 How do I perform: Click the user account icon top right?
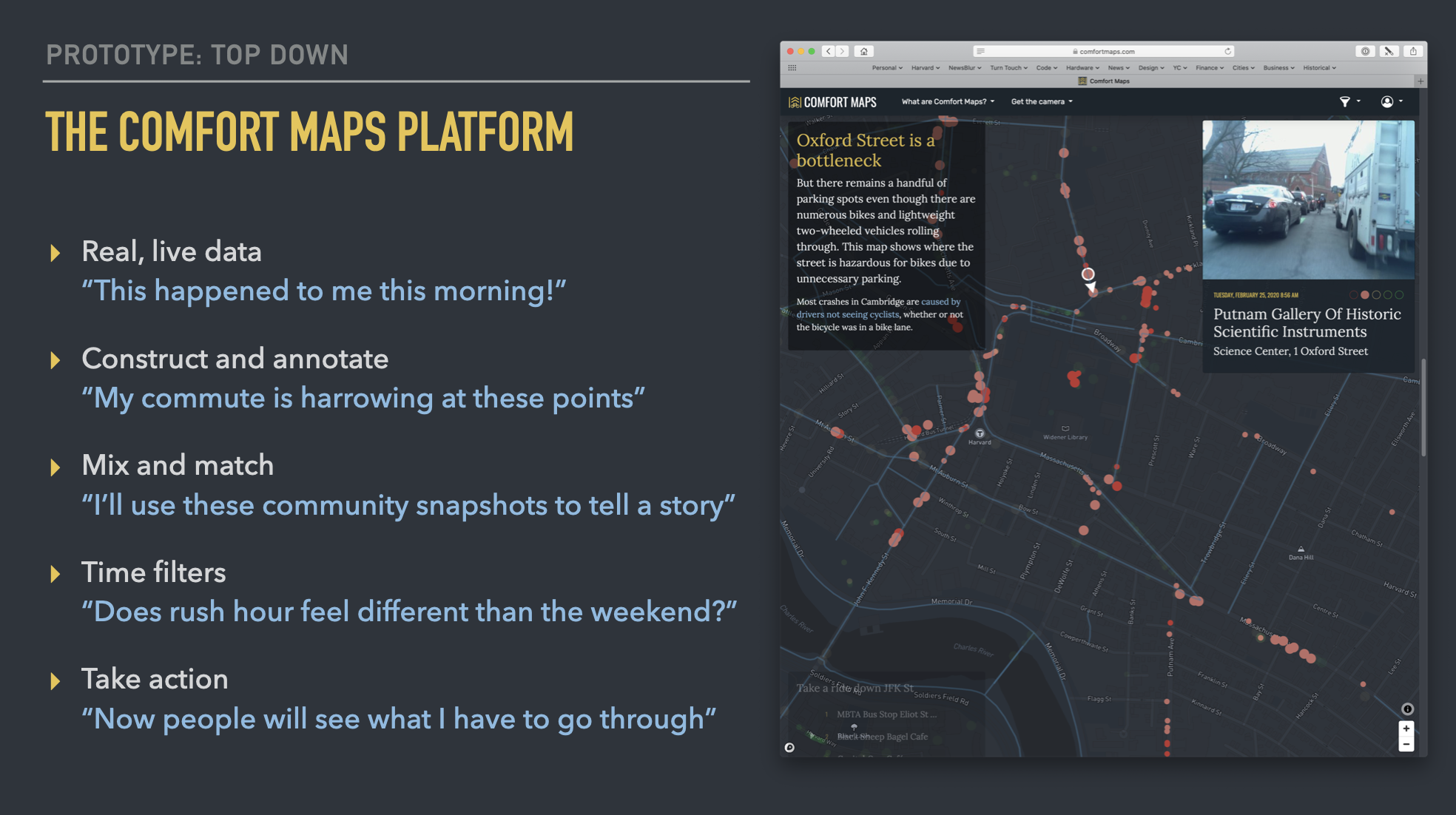pyautogui.click(x=1389, y=102)
